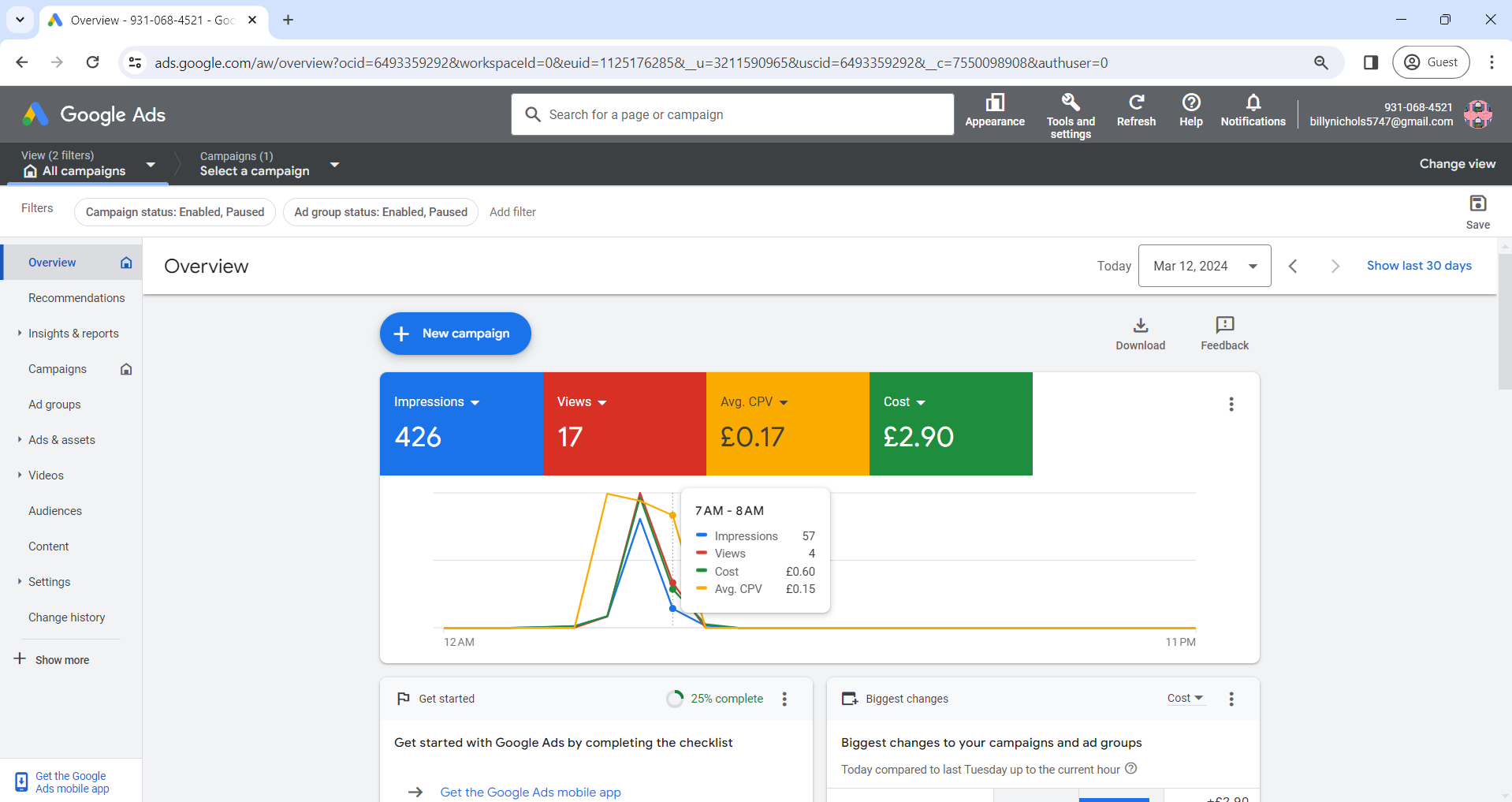Open the Feedback icon
This screenshot has width=1512, height=802.
click(1224, 334)
